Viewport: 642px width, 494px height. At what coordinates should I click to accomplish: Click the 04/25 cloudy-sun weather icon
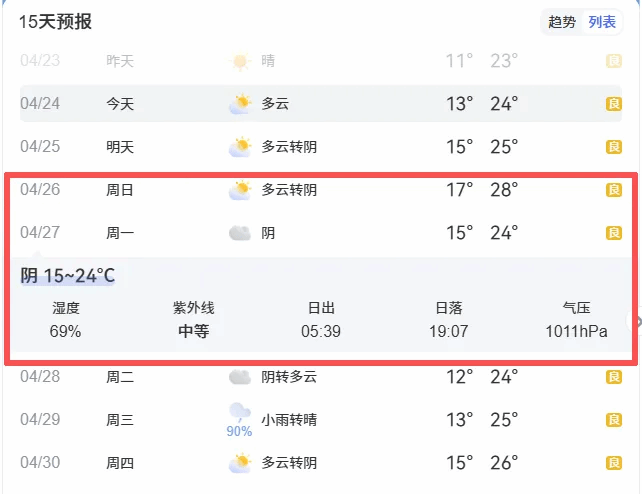tap(240, 147)
